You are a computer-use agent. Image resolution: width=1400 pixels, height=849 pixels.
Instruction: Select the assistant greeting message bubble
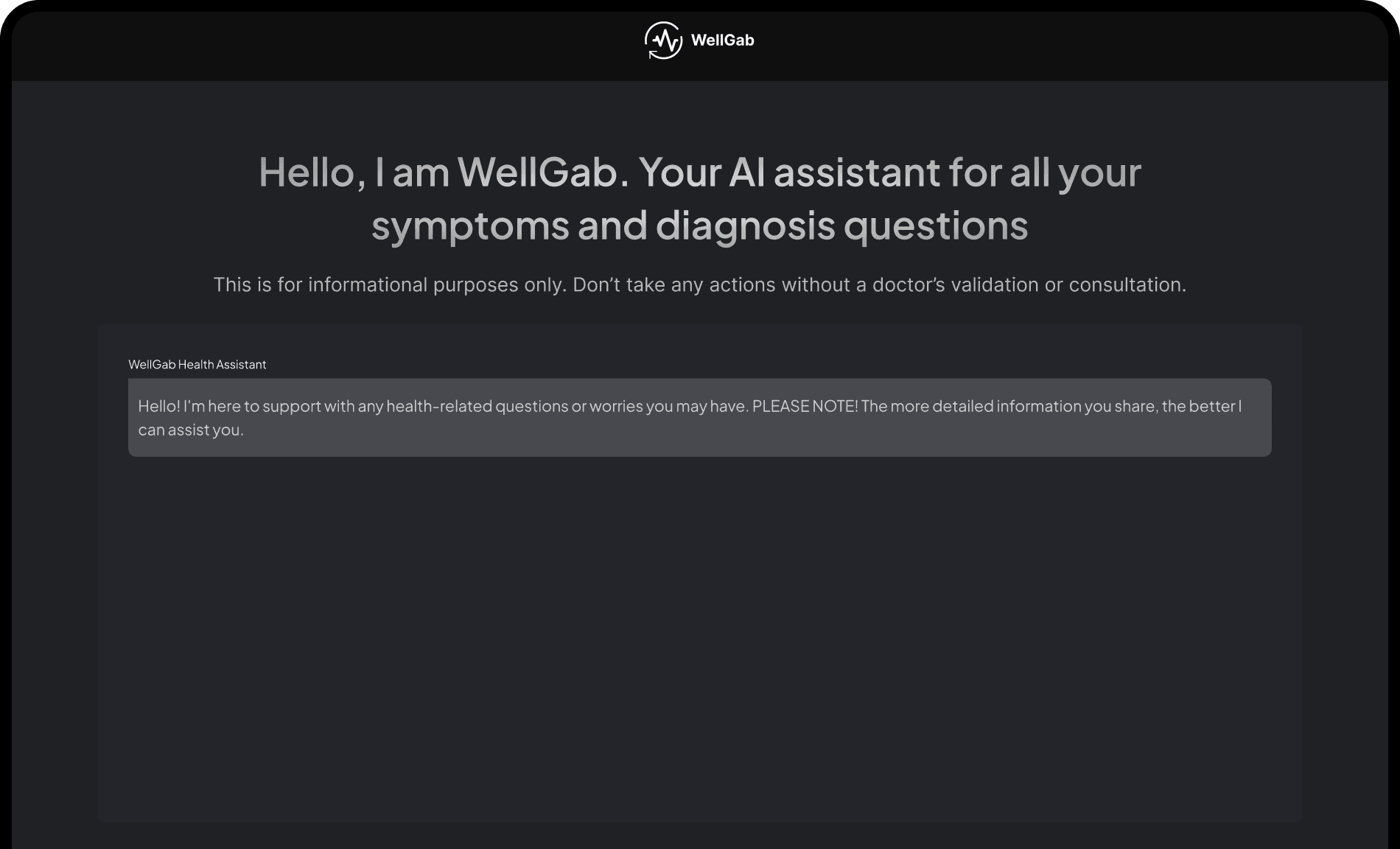(699, 417)
